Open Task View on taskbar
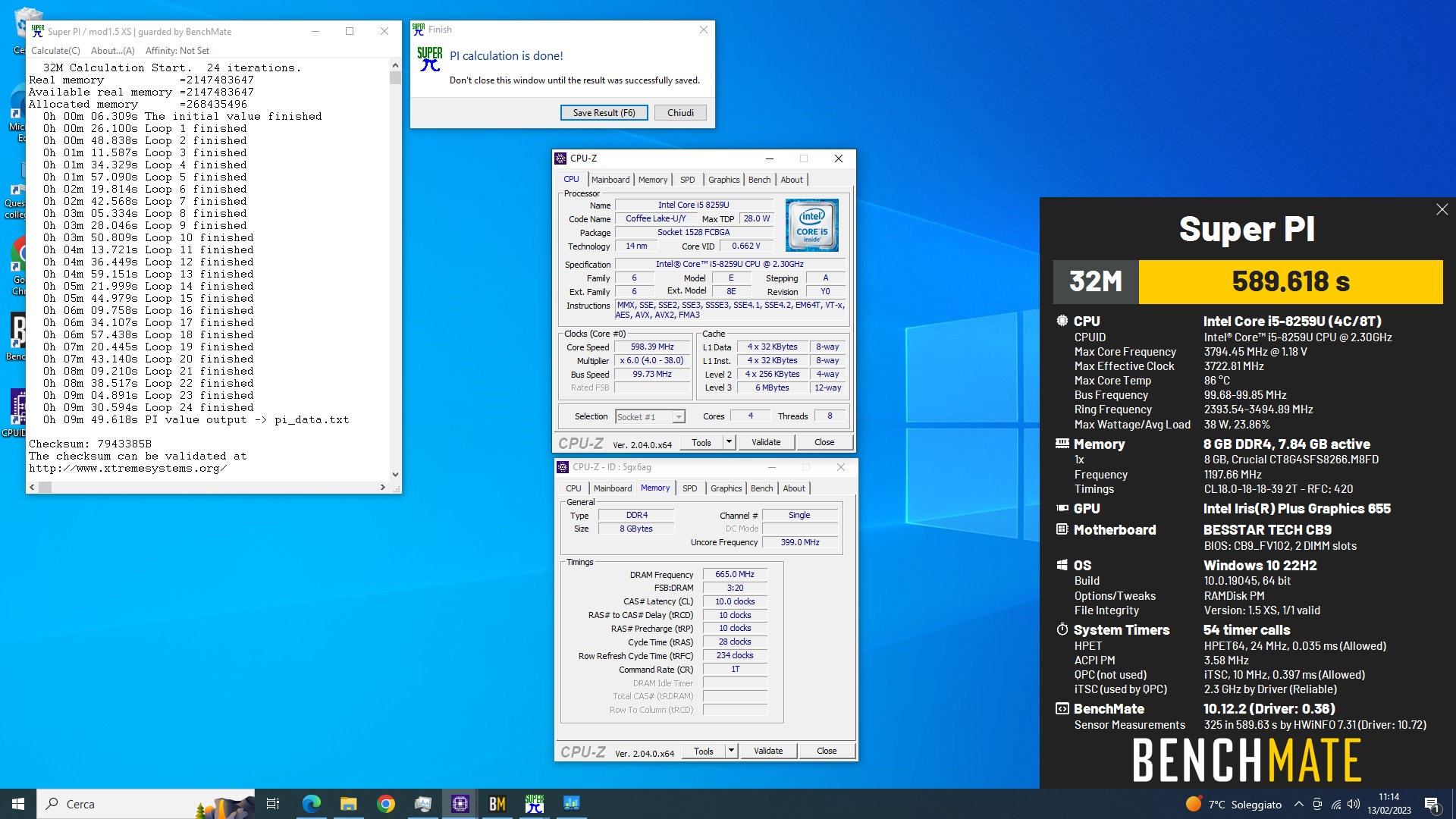 [273, 804]
